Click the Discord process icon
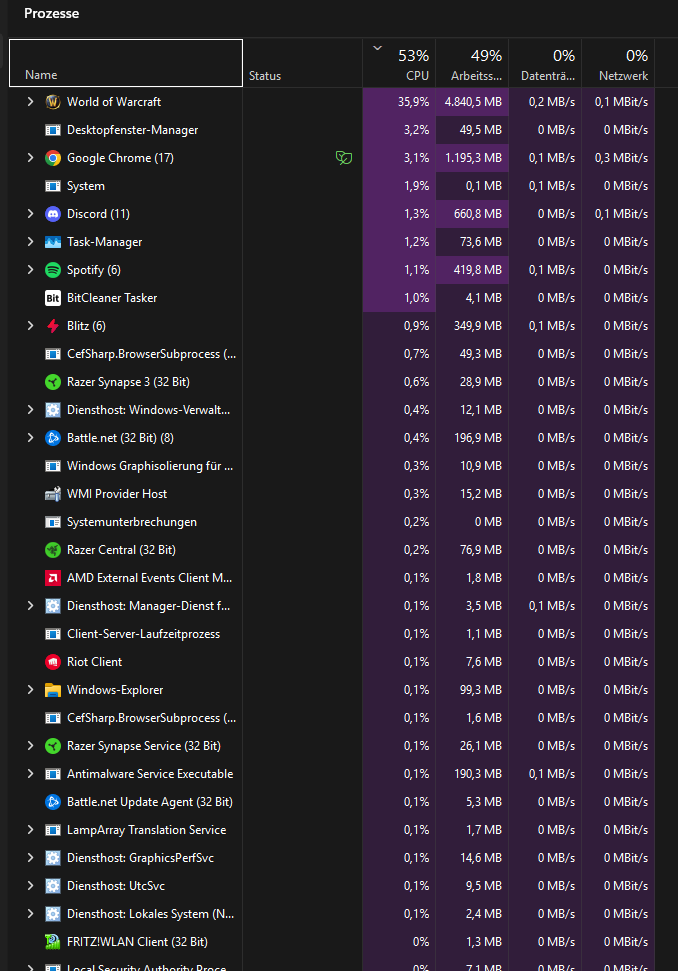This screenshot has width=678, height=971. click(x=53, y=214)
